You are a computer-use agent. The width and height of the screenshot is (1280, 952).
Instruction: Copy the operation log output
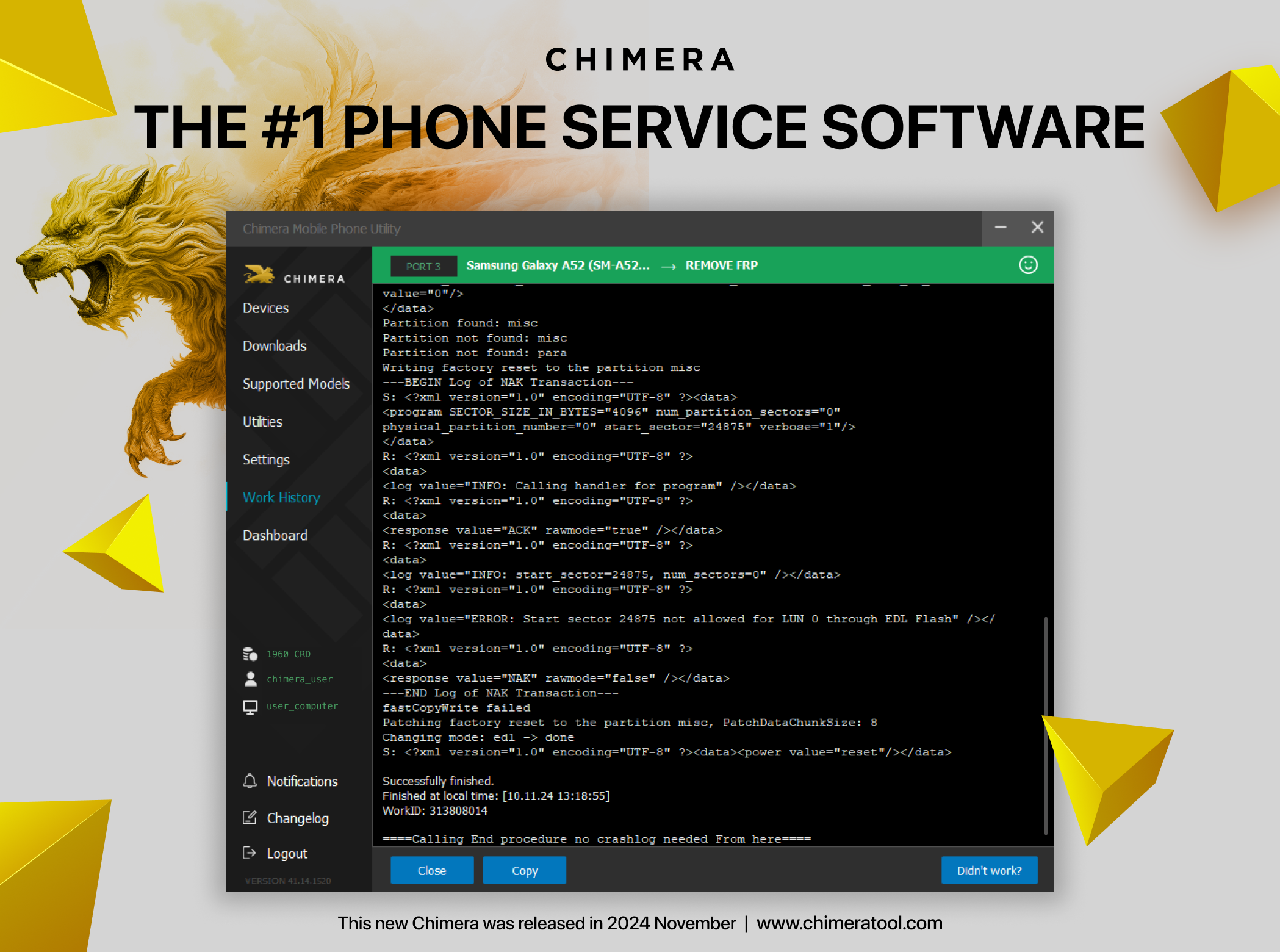[x=524, y=870]
